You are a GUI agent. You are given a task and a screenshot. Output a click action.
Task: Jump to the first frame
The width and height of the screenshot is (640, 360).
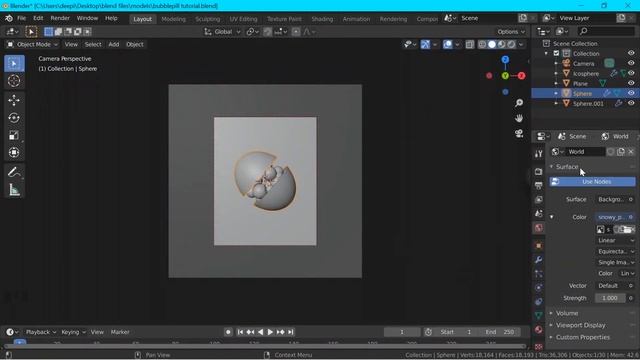click(x=240, y=332)
